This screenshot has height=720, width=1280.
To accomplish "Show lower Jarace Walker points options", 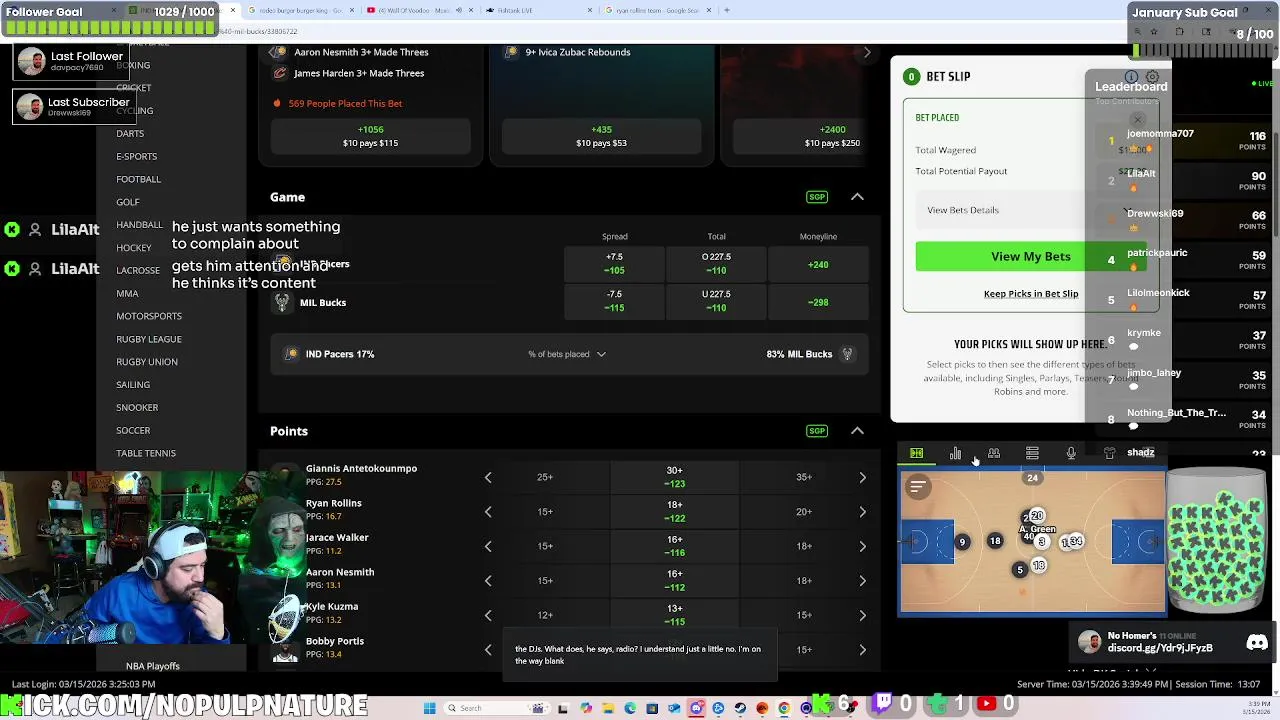I will 488,546.
